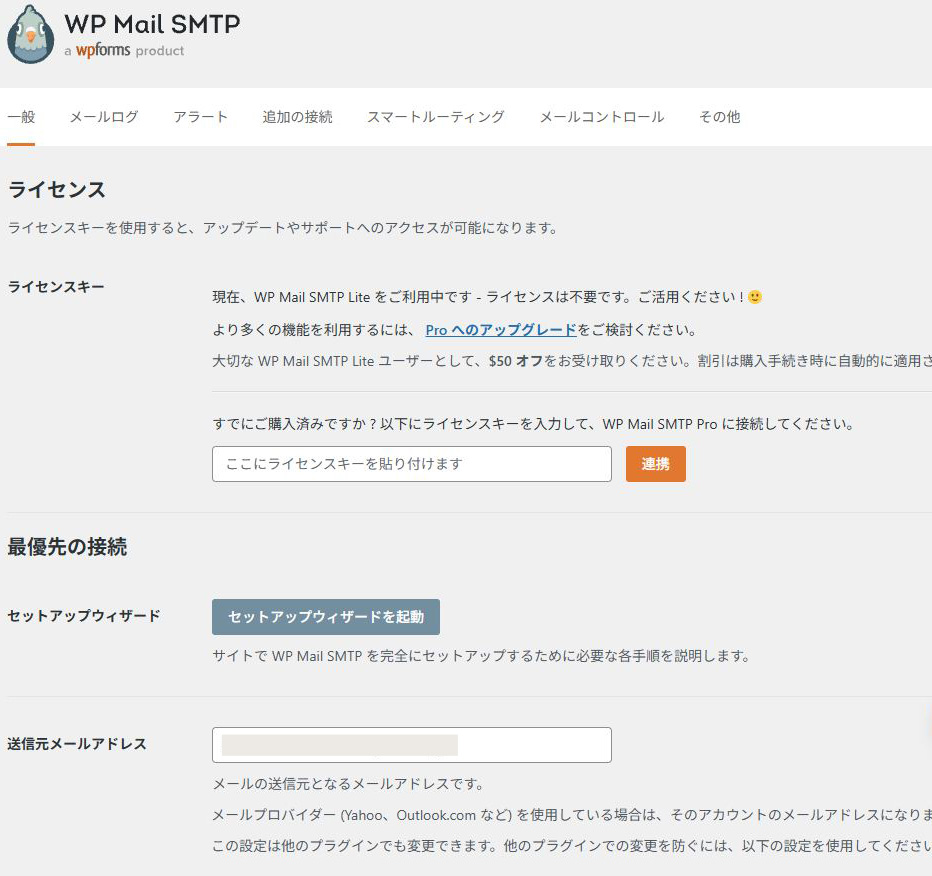Click the セットアップウィザード row label
Screen dimensions: 932x876
[x=84, y=616]
